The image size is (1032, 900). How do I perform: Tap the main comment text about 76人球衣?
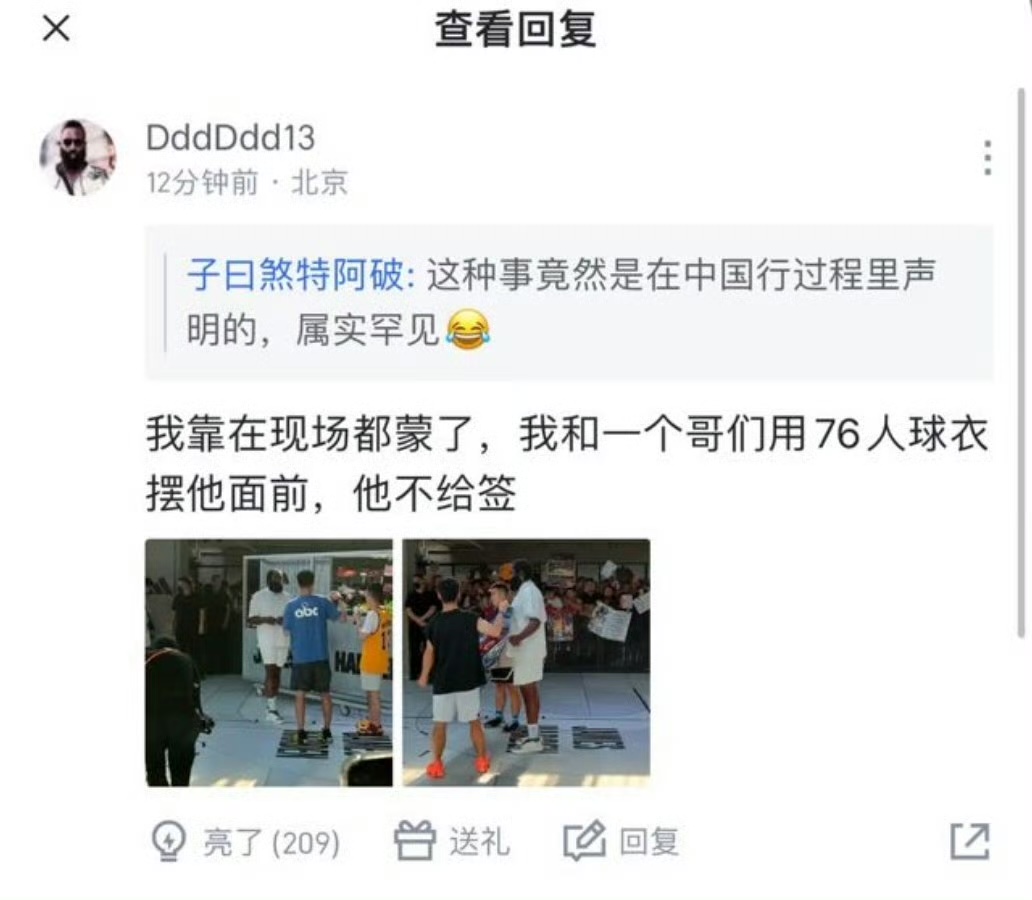point(567,463)
